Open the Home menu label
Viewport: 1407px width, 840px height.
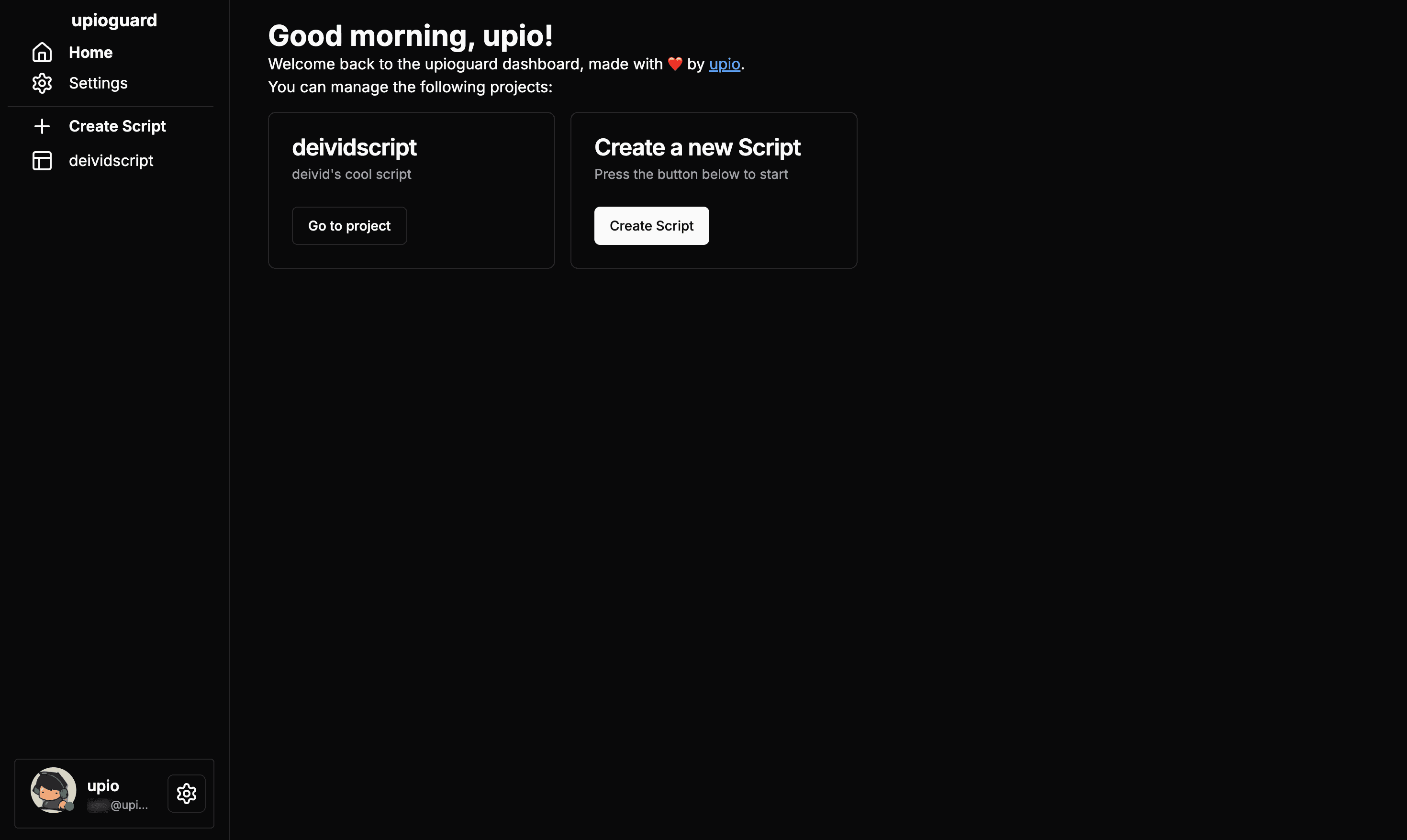click(90, 53)
